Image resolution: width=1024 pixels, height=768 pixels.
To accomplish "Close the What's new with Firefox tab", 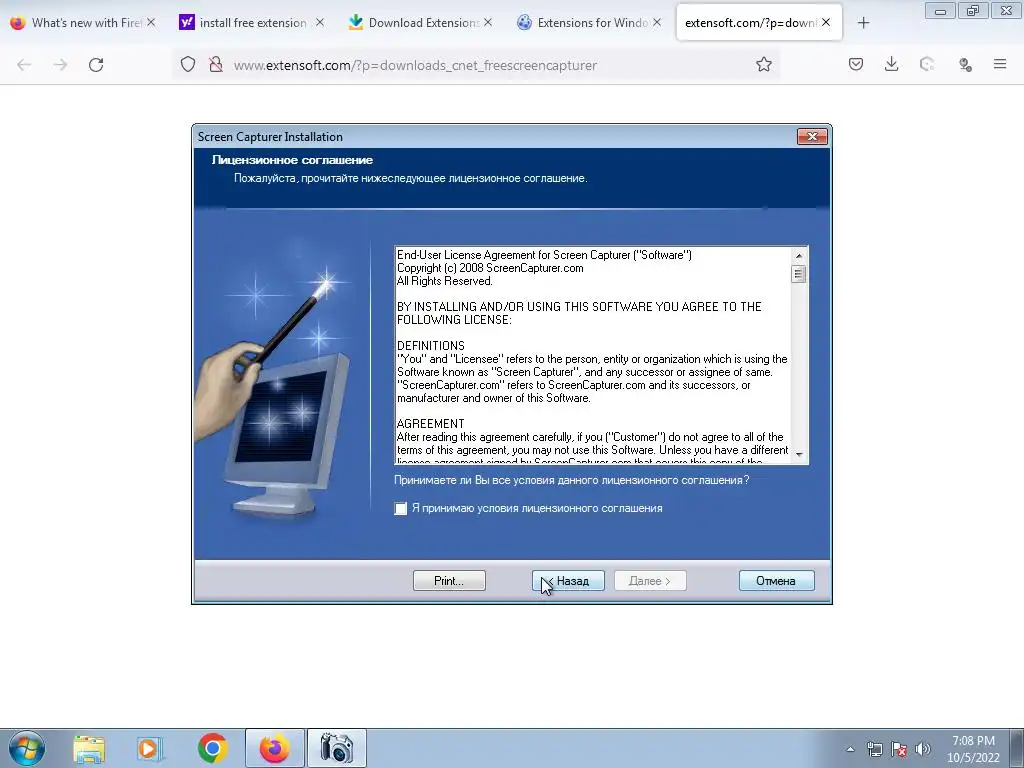I will pyautogui.click(x=151, y=22).
